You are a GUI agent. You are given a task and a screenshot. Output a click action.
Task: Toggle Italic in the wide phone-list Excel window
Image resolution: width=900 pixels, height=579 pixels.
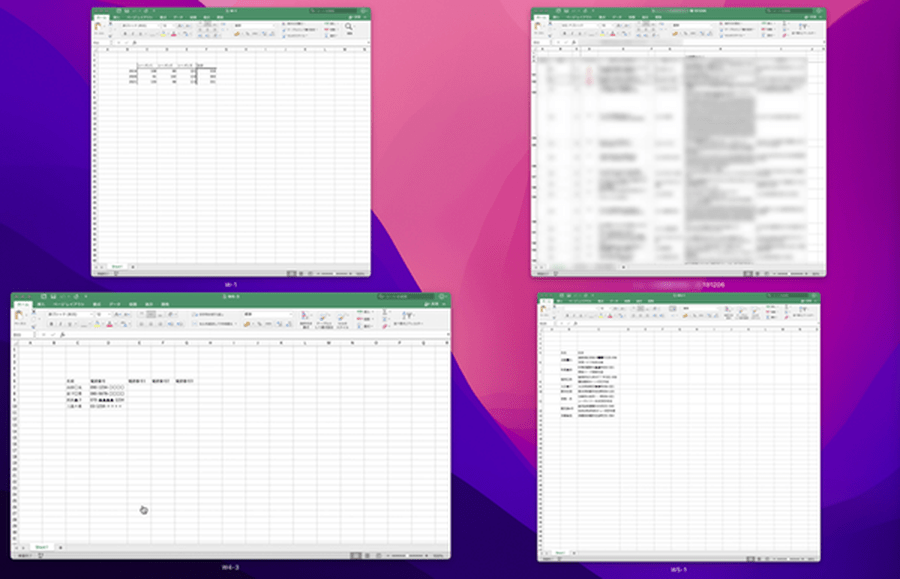point(60,324)
